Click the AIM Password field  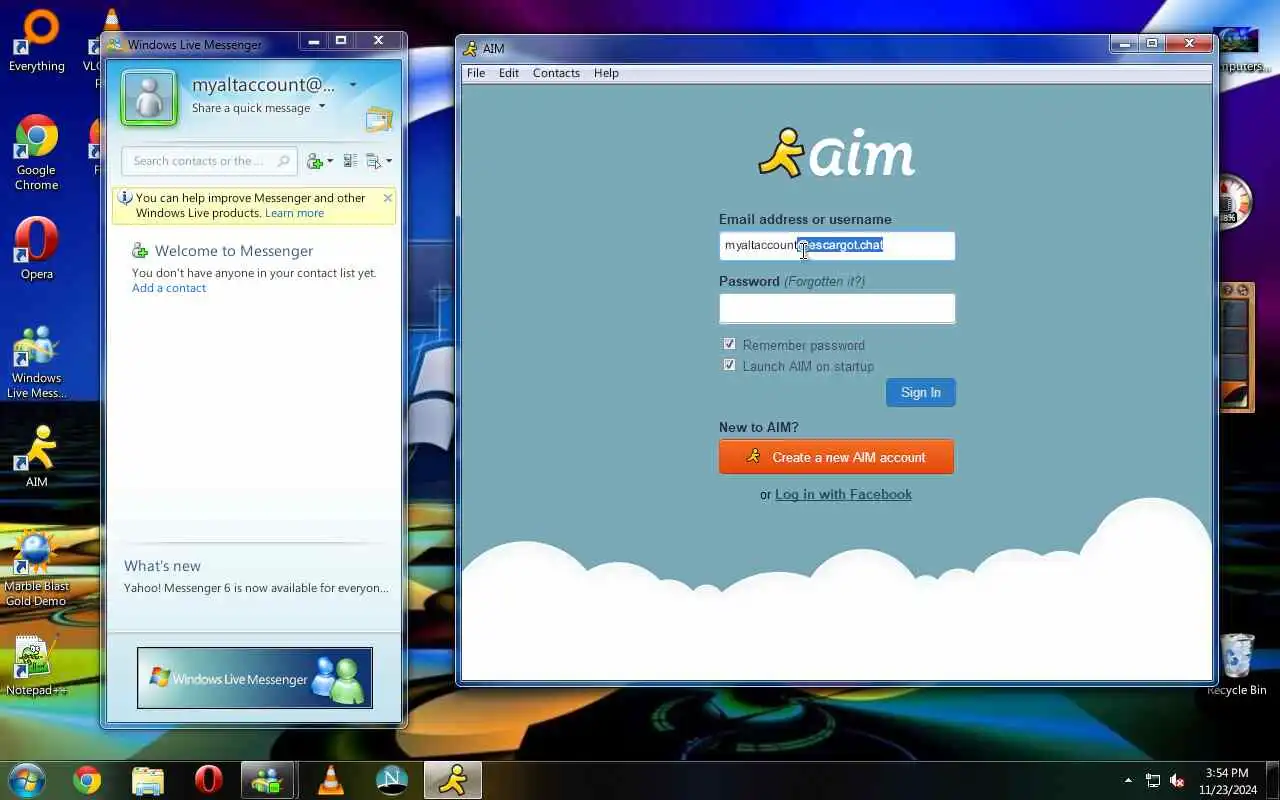pyautogui.click(x=837, y=308)
